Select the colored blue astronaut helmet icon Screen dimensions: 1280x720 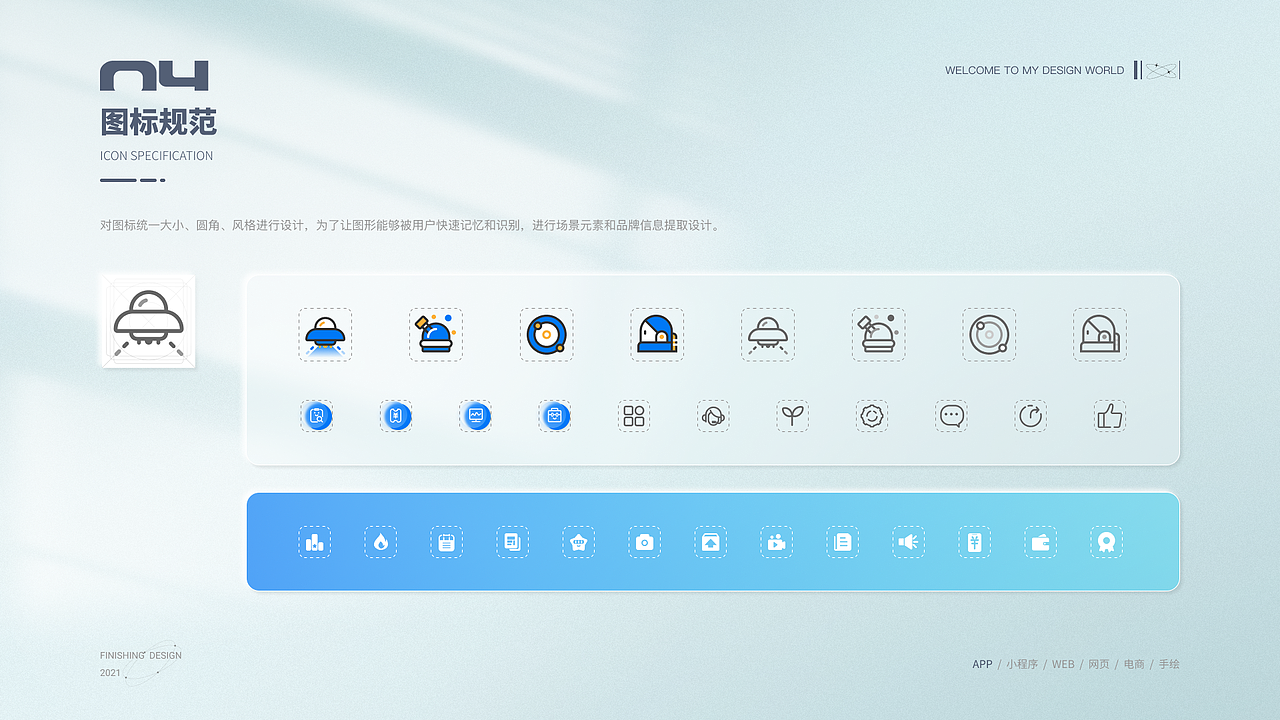click(657, 334)
